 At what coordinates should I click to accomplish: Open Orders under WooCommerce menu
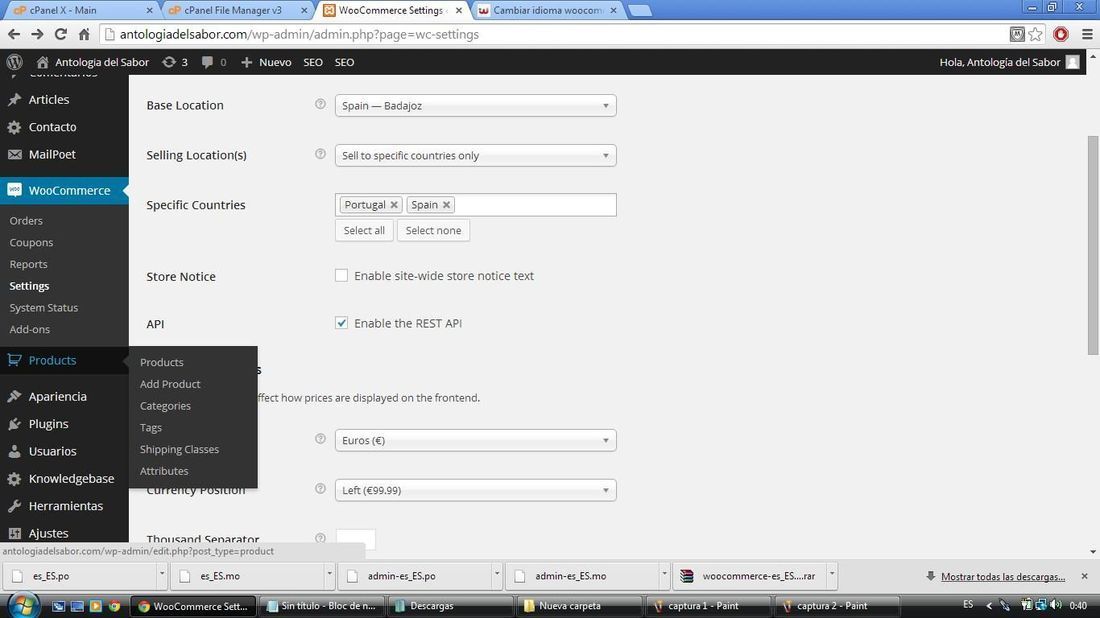click(26, 220)
